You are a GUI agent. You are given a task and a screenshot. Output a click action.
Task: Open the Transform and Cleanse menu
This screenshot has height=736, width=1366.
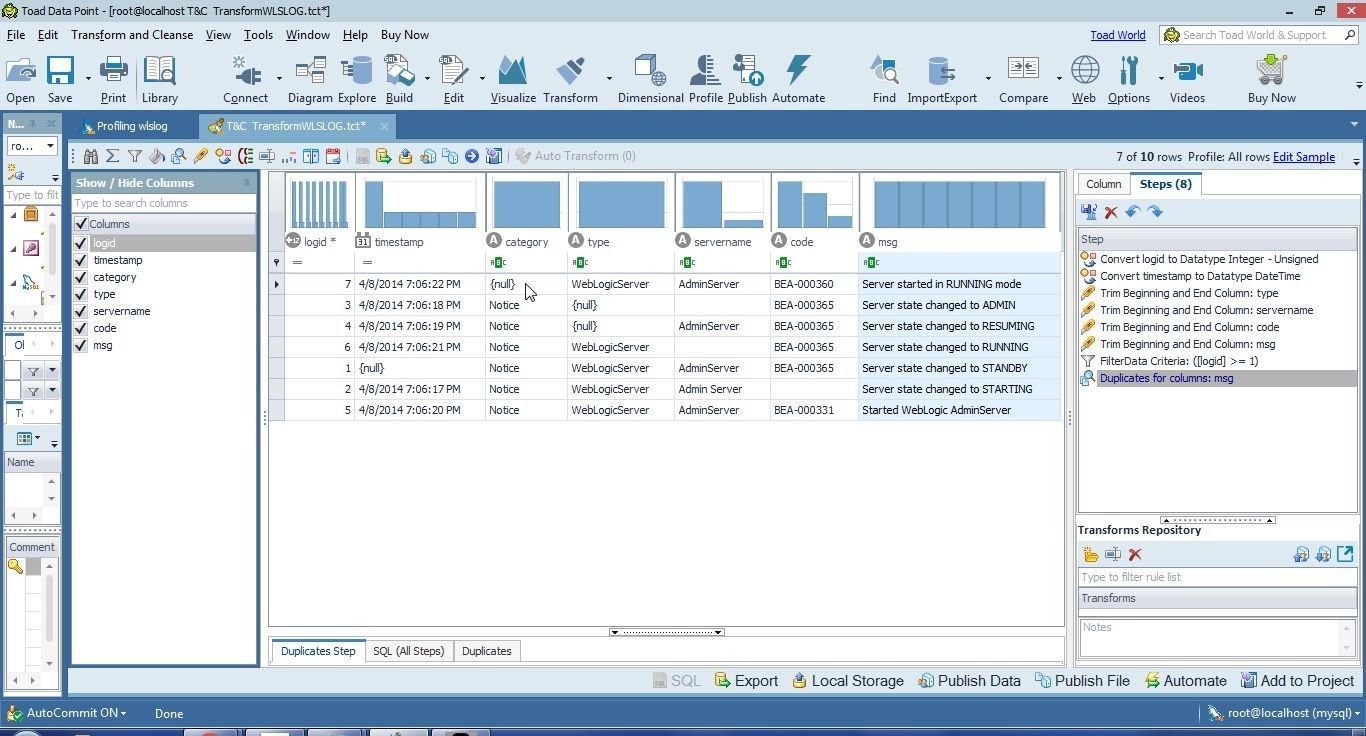click(x=132, y=35)
